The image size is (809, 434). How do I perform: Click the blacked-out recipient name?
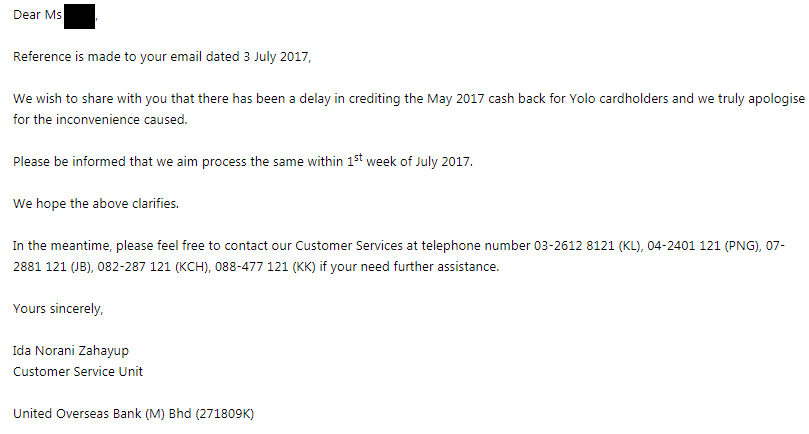pos(79,16)
